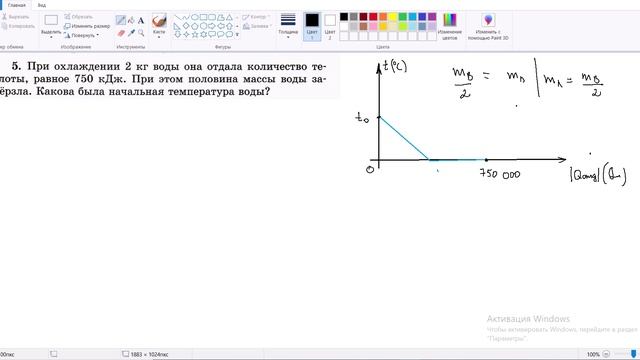Choose the straight Line shape
The height and width of the screenshot is (360, 640).
pyautogui.click(x=178, y=18)
